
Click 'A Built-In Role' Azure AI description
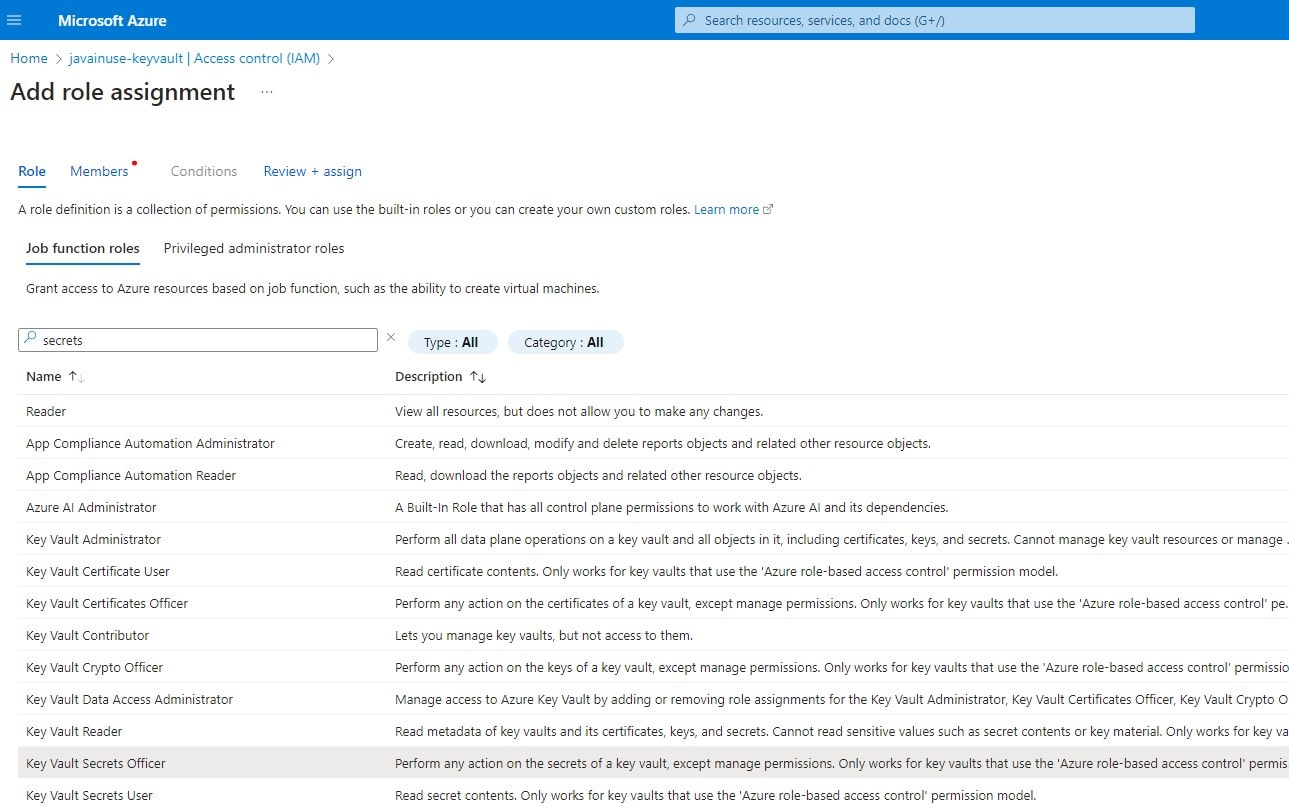pyautogui.click(x=671, y=507)
